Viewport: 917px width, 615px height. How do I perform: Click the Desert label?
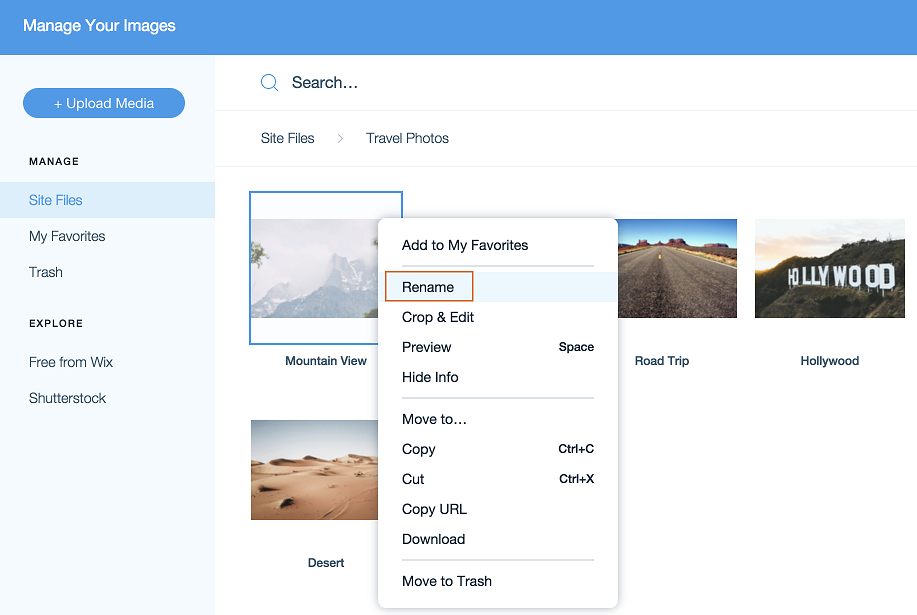pyautogui.click(x=326, y=562)
